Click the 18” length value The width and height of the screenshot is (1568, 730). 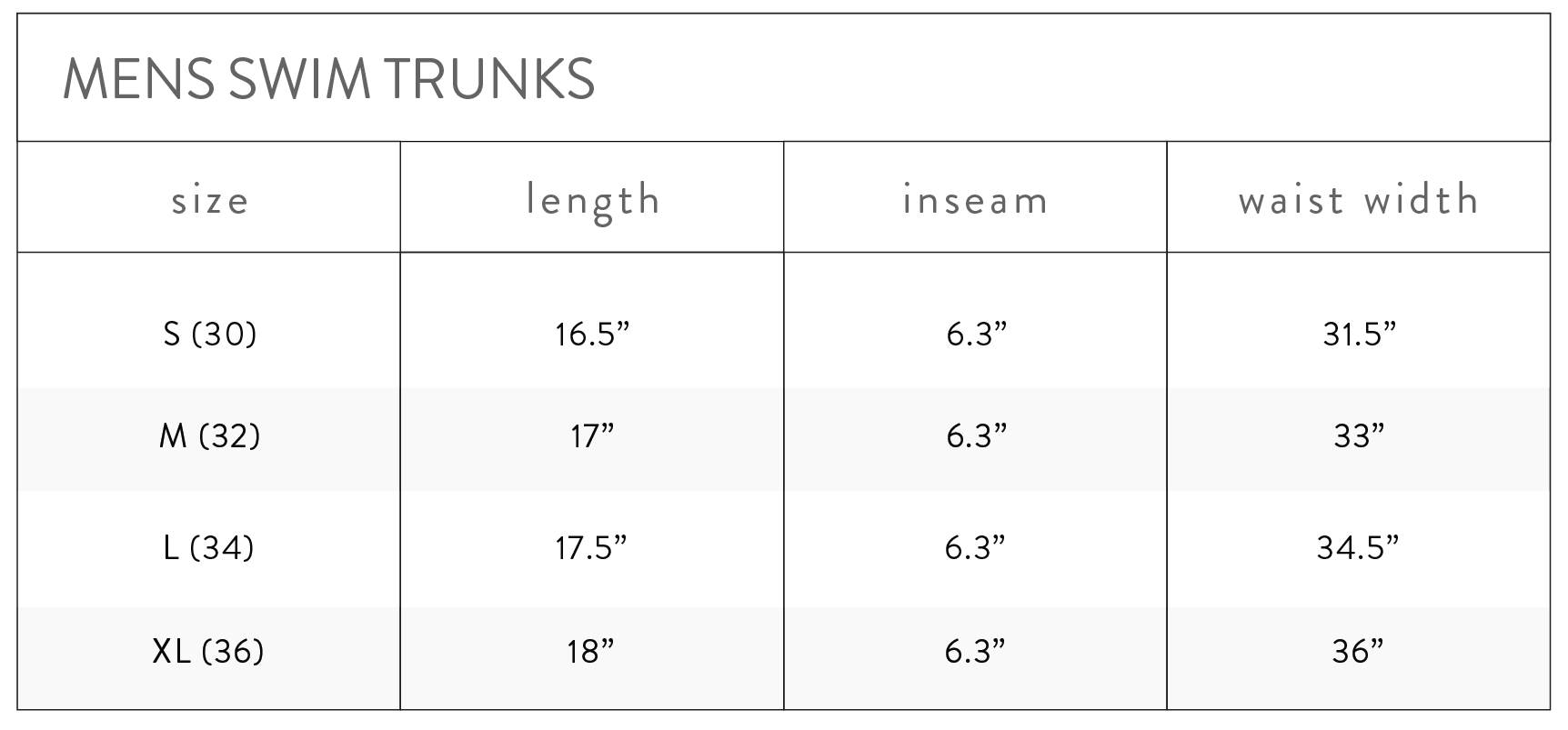[x=593, y=651]
